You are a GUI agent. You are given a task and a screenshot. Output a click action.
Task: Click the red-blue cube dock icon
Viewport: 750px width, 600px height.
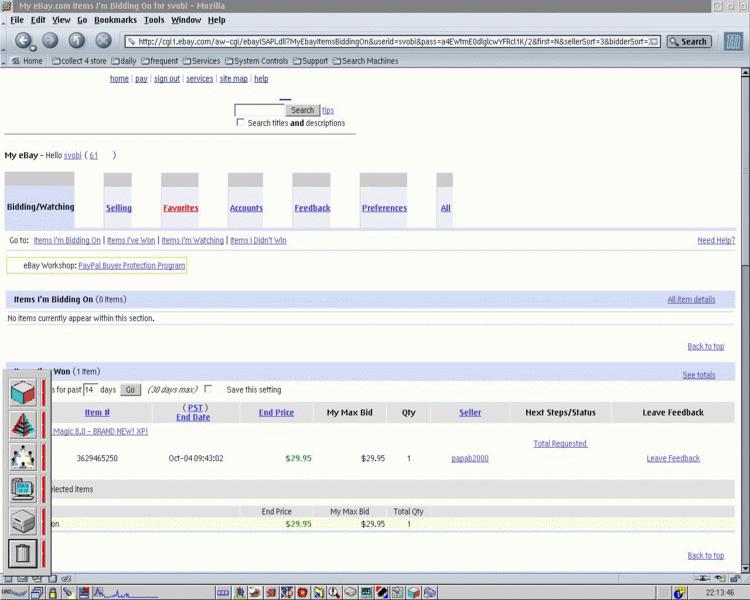23,392
